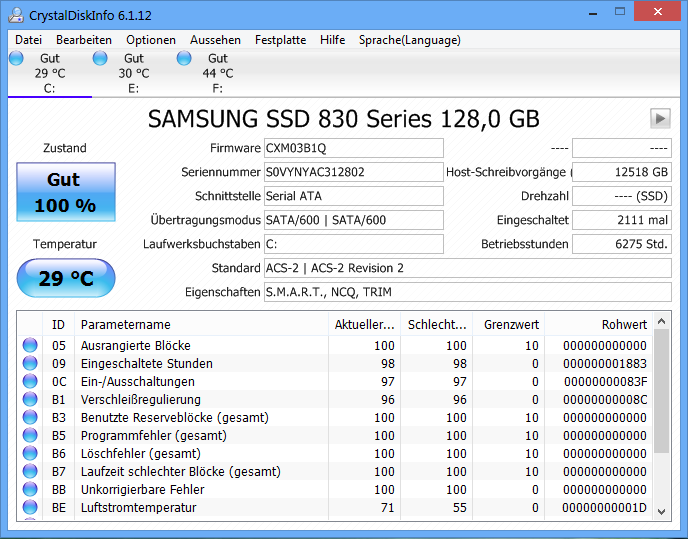
Task: Select Benutzte Reserveblöcke (gesamt) text
Action: (x=174, y=418)
